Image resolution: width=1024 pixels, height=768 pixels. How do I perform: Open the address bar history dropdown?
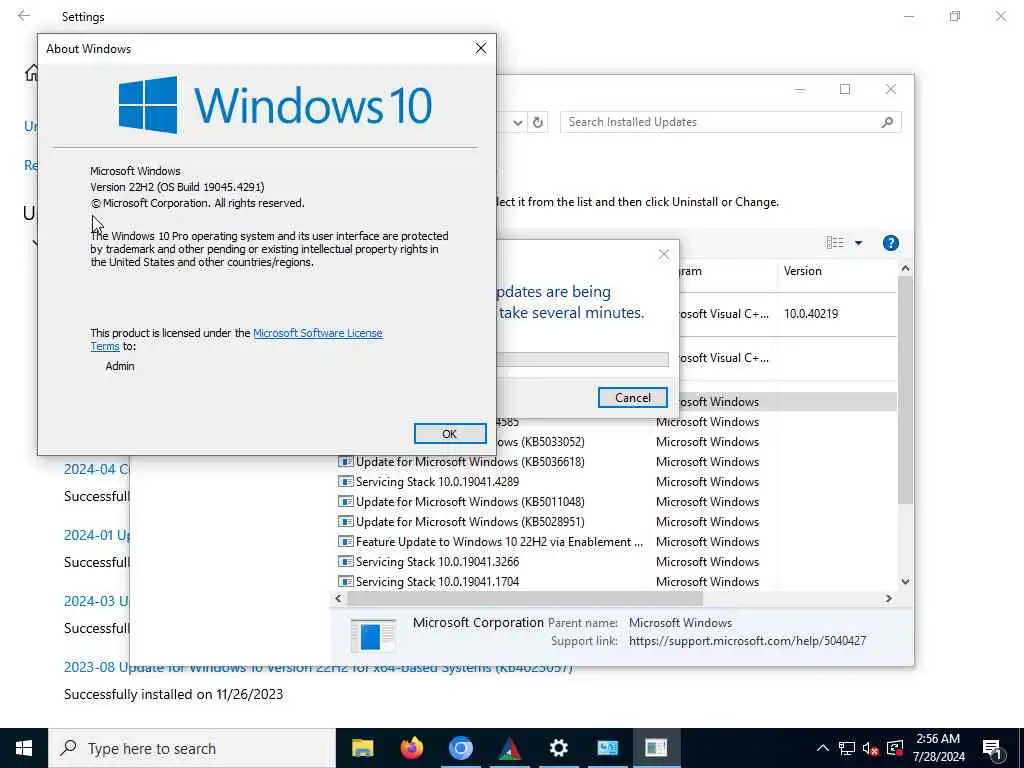pos(517,123)
